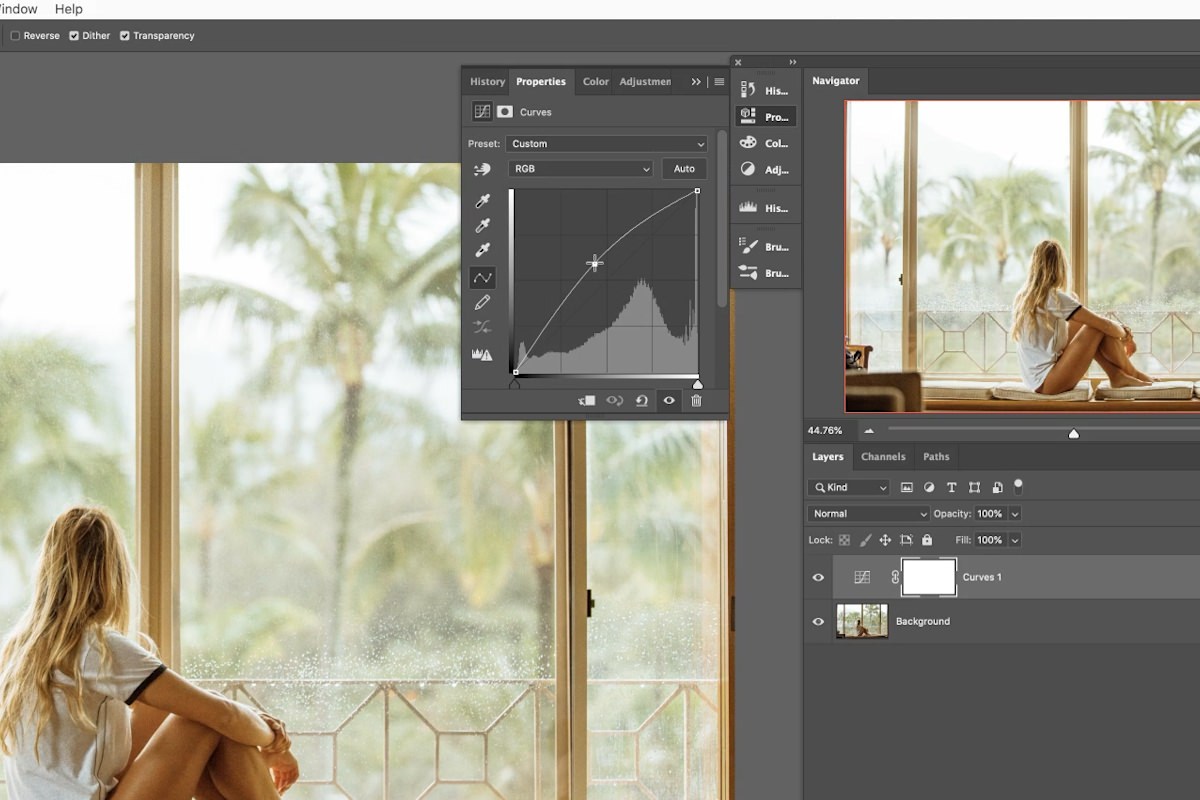Switch to the Paths tab
Viewport: 1200px width, 800px height.
coord(936,457)
